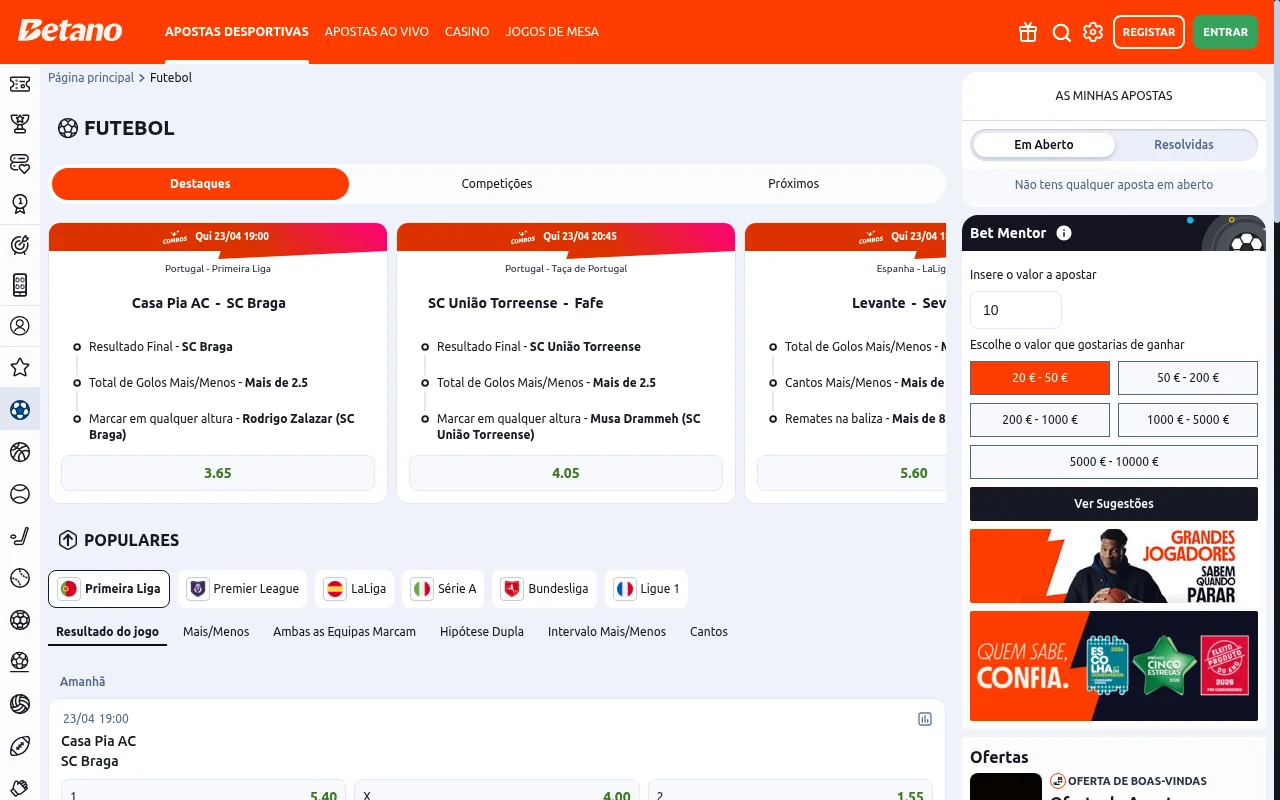Click the Registar button

point(1149,32)
